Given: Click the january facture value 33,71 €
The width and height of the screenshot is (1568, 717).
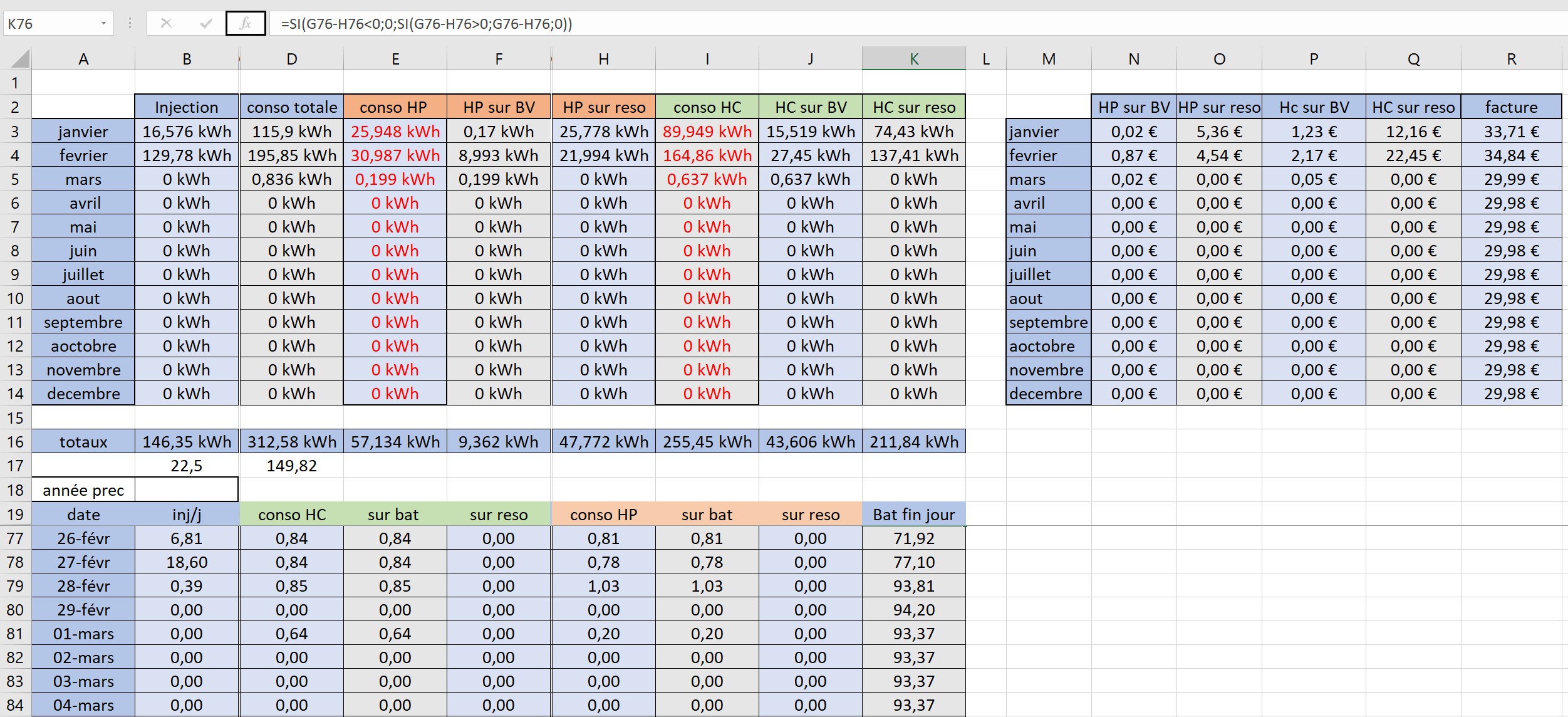Looking at the screenshot, I should [1510, 132].
